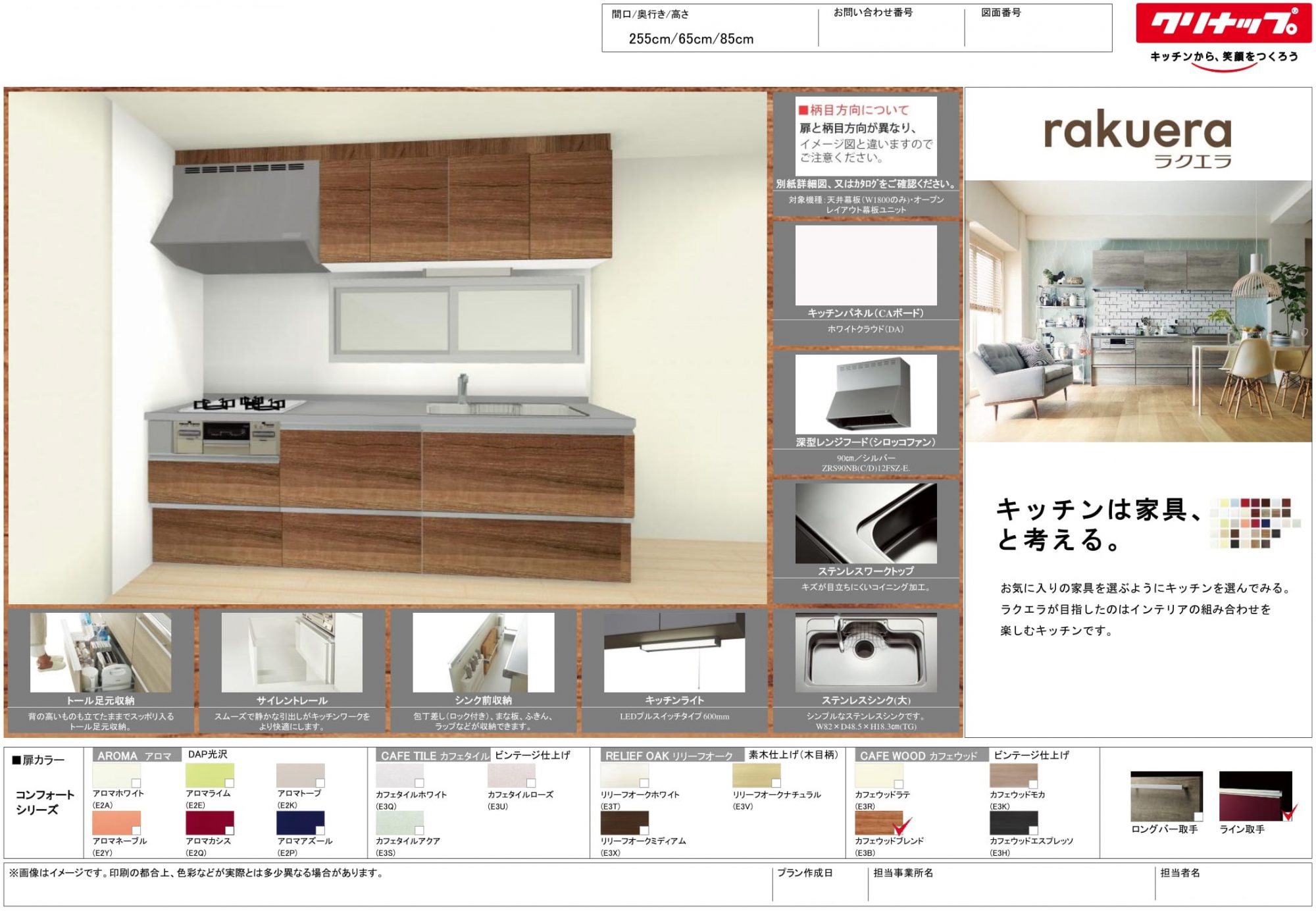Select the アロマアズール navy swatch
This screenshot has width=1316, height=911.
(300, 823)
